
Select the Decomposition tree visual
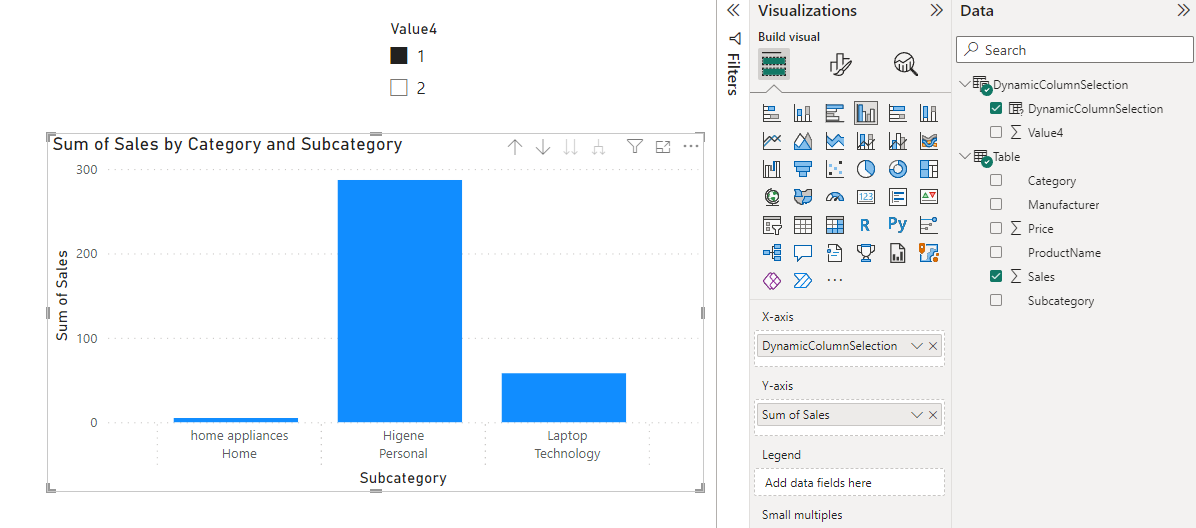pyautogui.click(x=771, y=253)
